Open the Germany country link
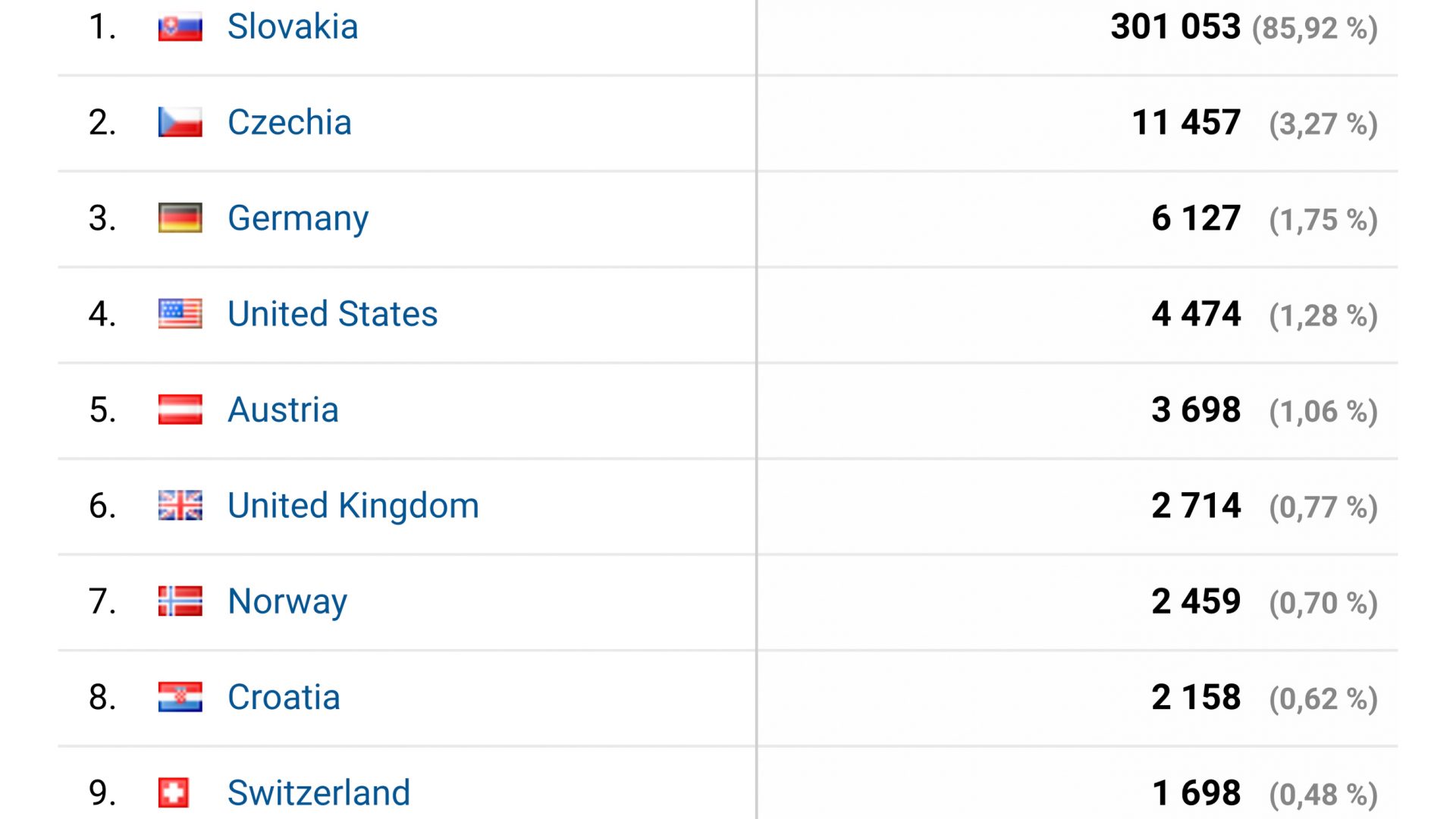This screenshot has height=819, width=1456. 298,218
